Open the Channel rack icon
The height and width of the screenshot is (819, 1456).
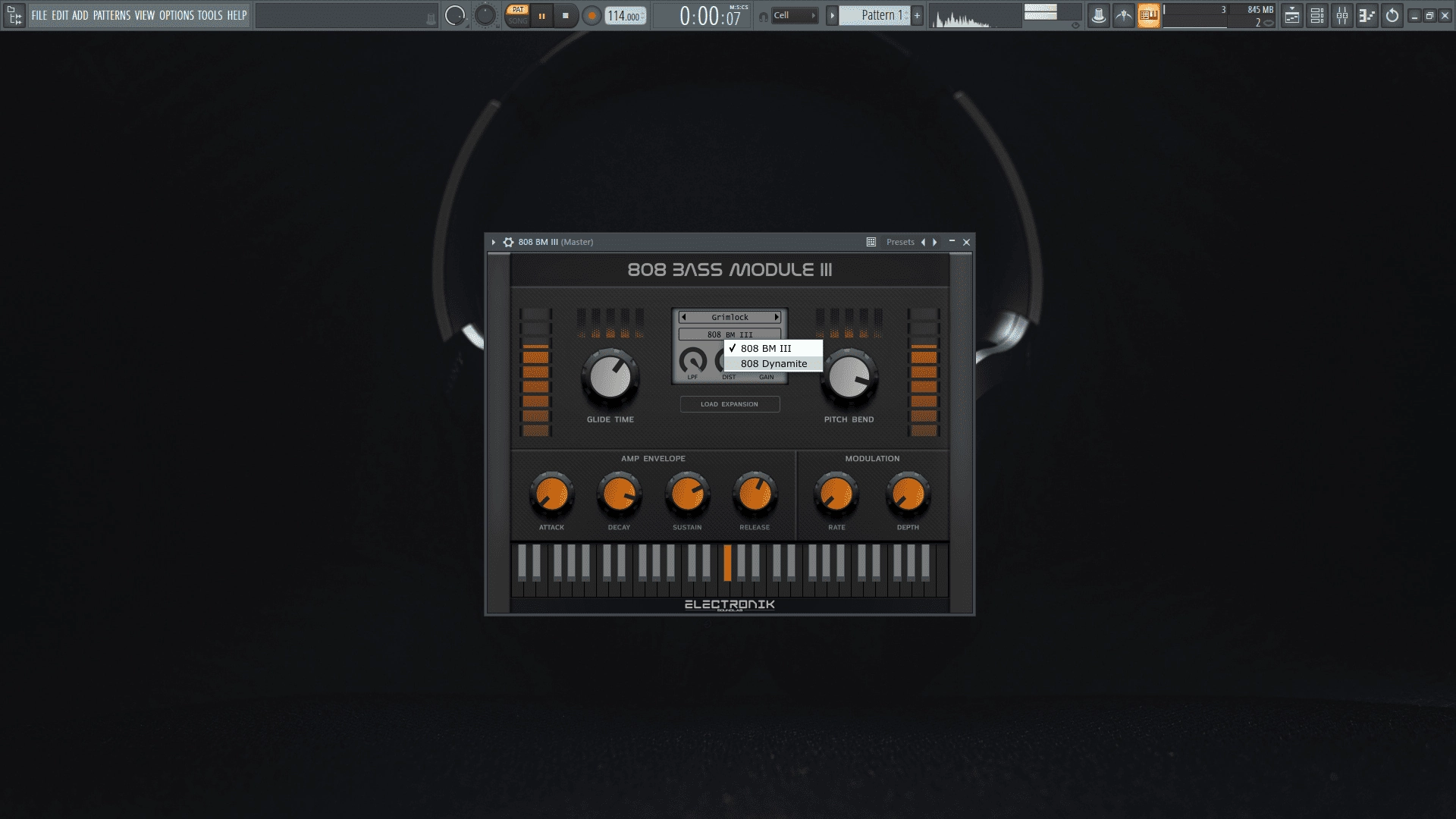coord(1317,15)
